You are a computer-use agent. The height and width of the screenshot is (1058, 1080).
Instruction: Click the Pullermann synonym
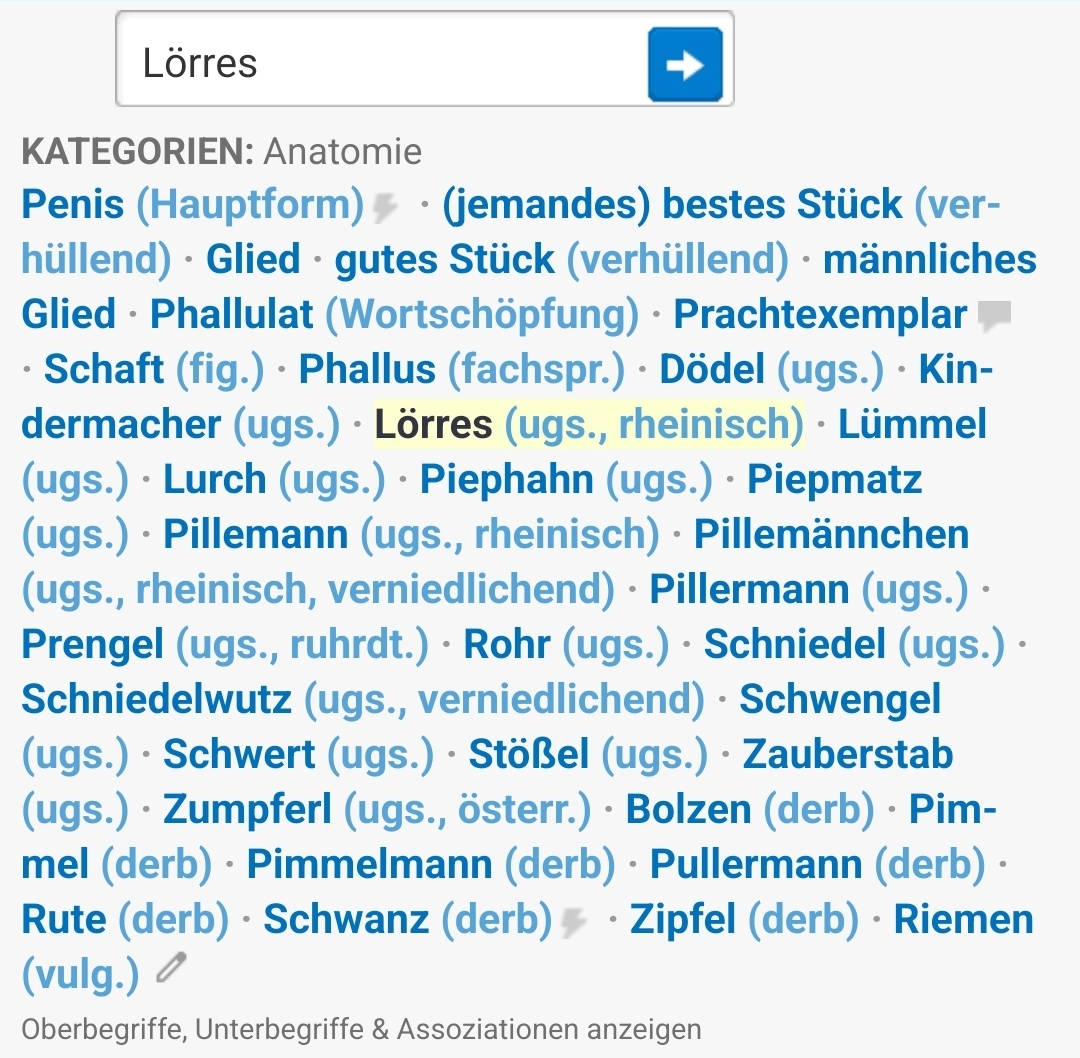(755, 864)
